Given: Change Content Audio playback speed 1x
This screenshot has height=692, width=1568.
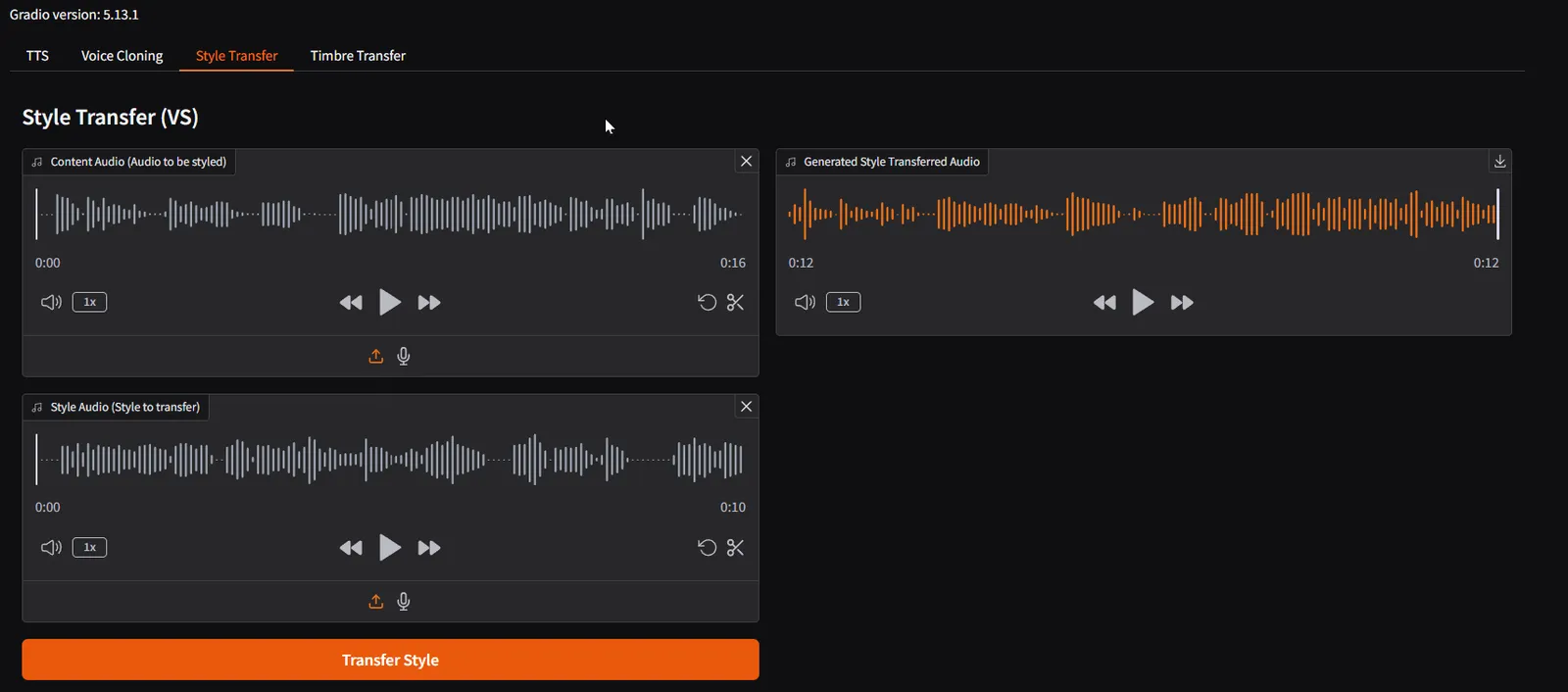Looking at the screenshot, I should click(x=89, y=302).
